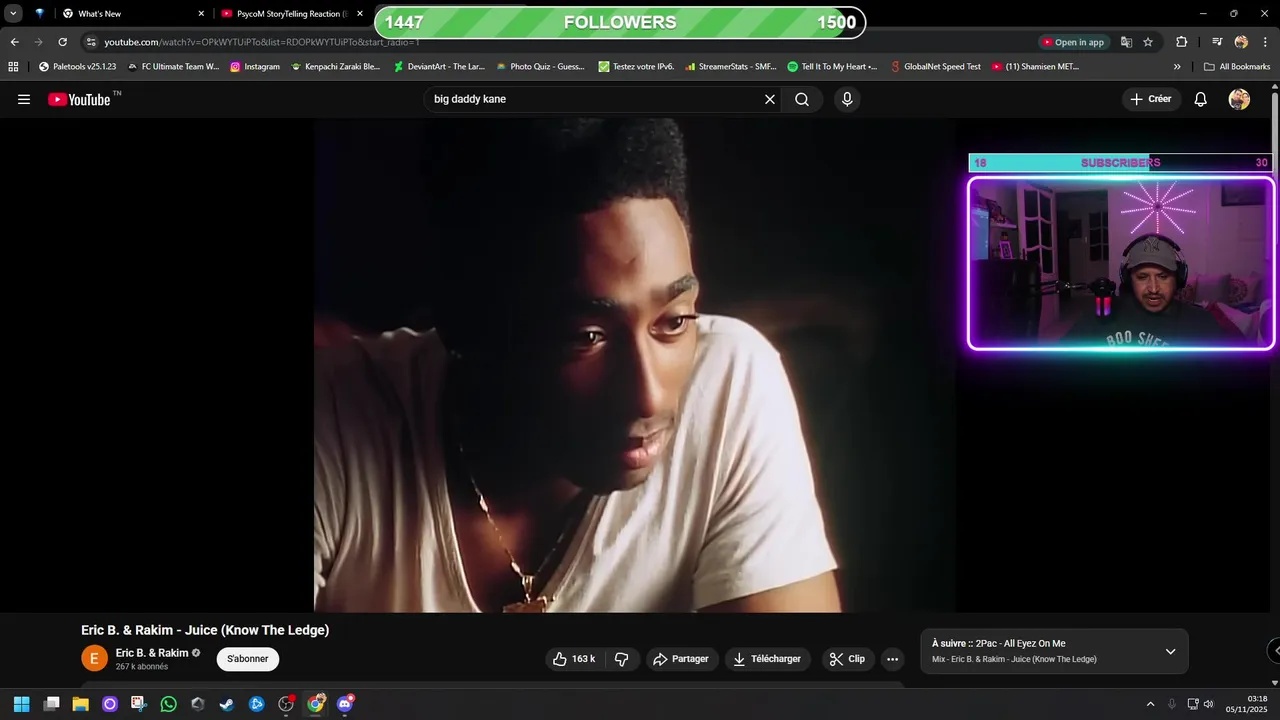The image size is (1280, 720).
Task: Open the FC Ultimate Team bookmark
Action: tap(173, 67)
